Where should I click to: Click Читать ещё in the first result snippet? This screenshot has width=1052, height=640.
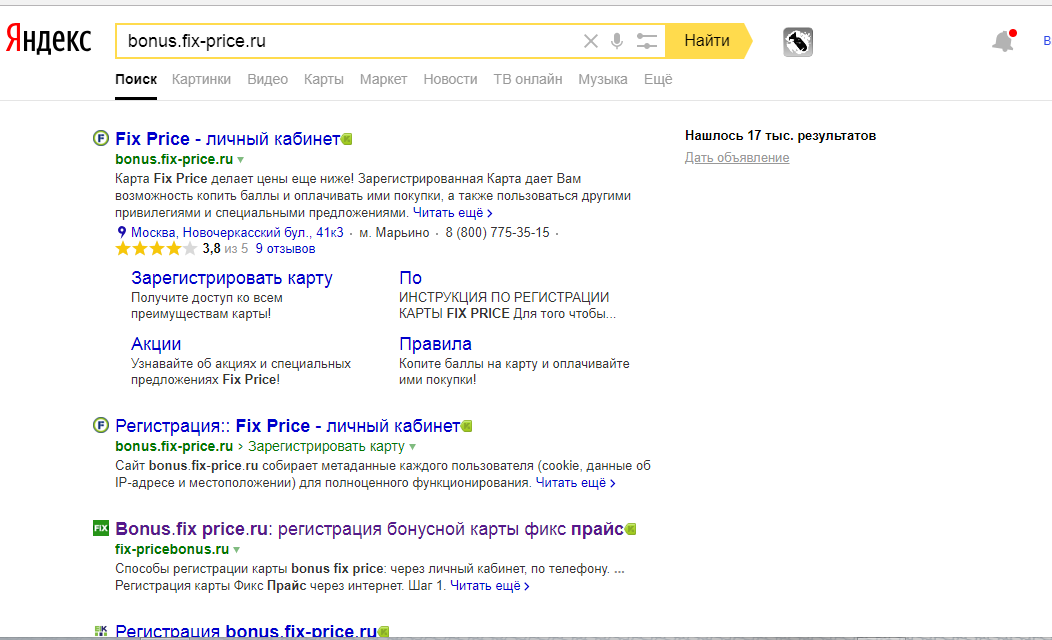[453, 213]
